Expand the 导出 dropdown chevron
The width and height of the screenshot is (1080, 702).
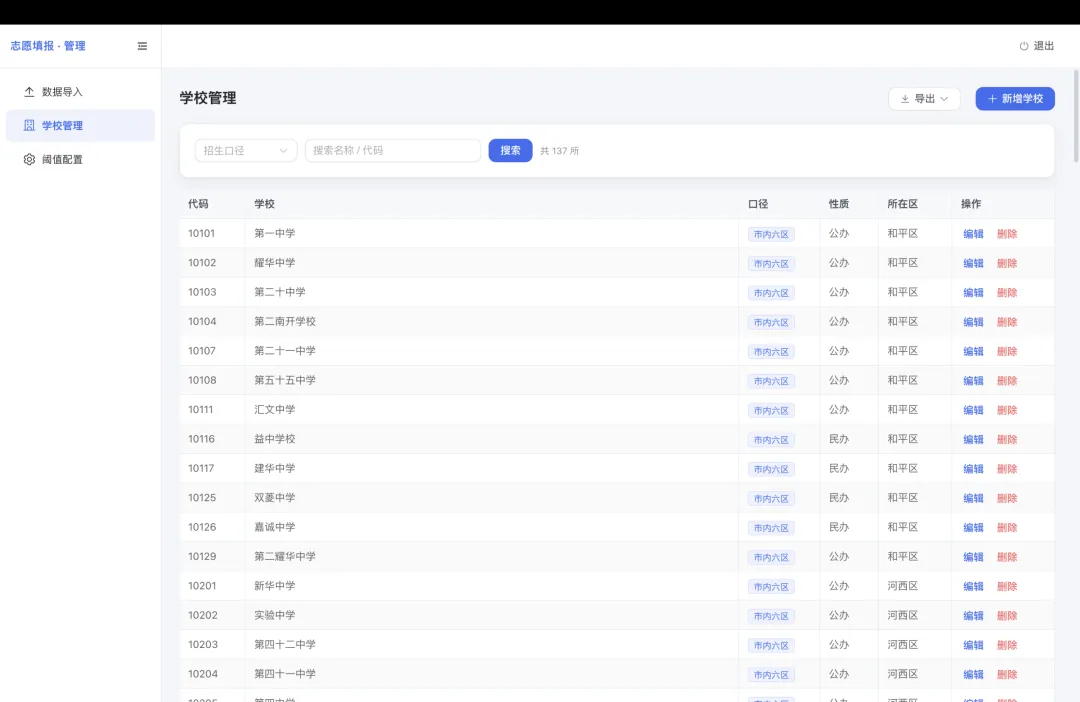point(944,99)
